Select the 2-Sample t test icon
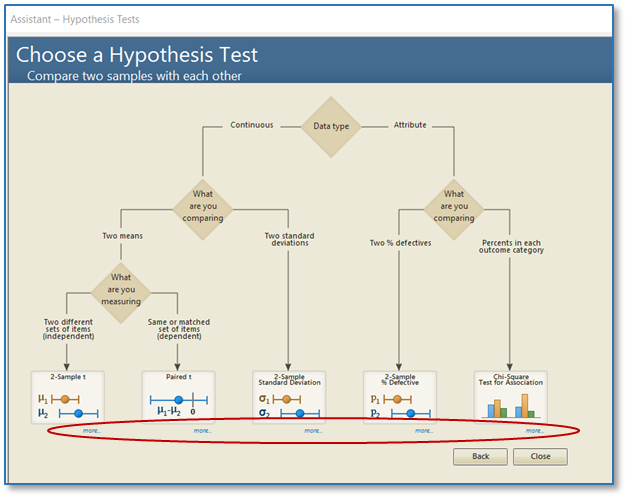Image resolution: width=627 pixels, height=498 pixels. (67, 397)
